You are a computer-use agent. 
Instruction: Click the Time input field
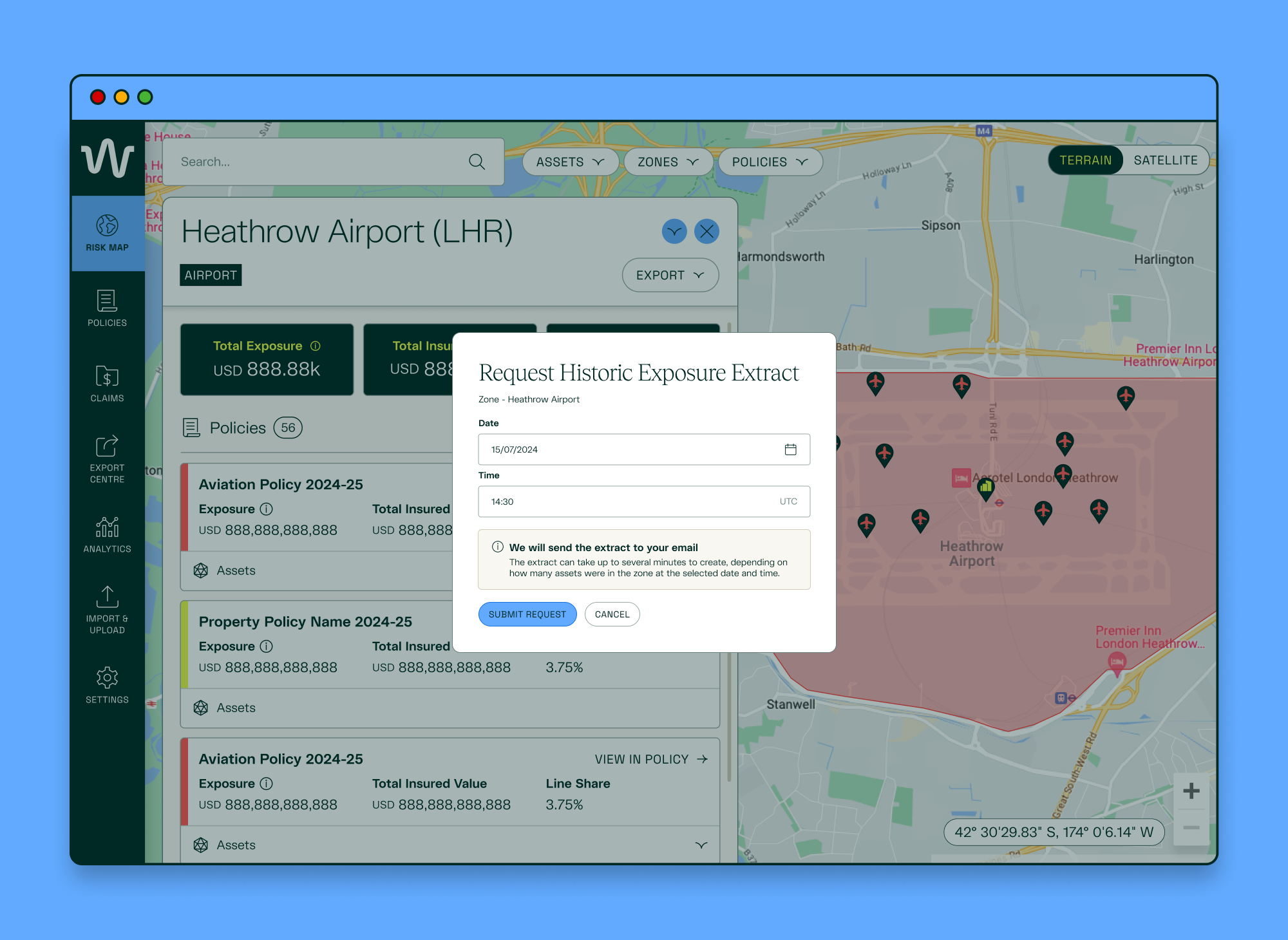(644, 502)
